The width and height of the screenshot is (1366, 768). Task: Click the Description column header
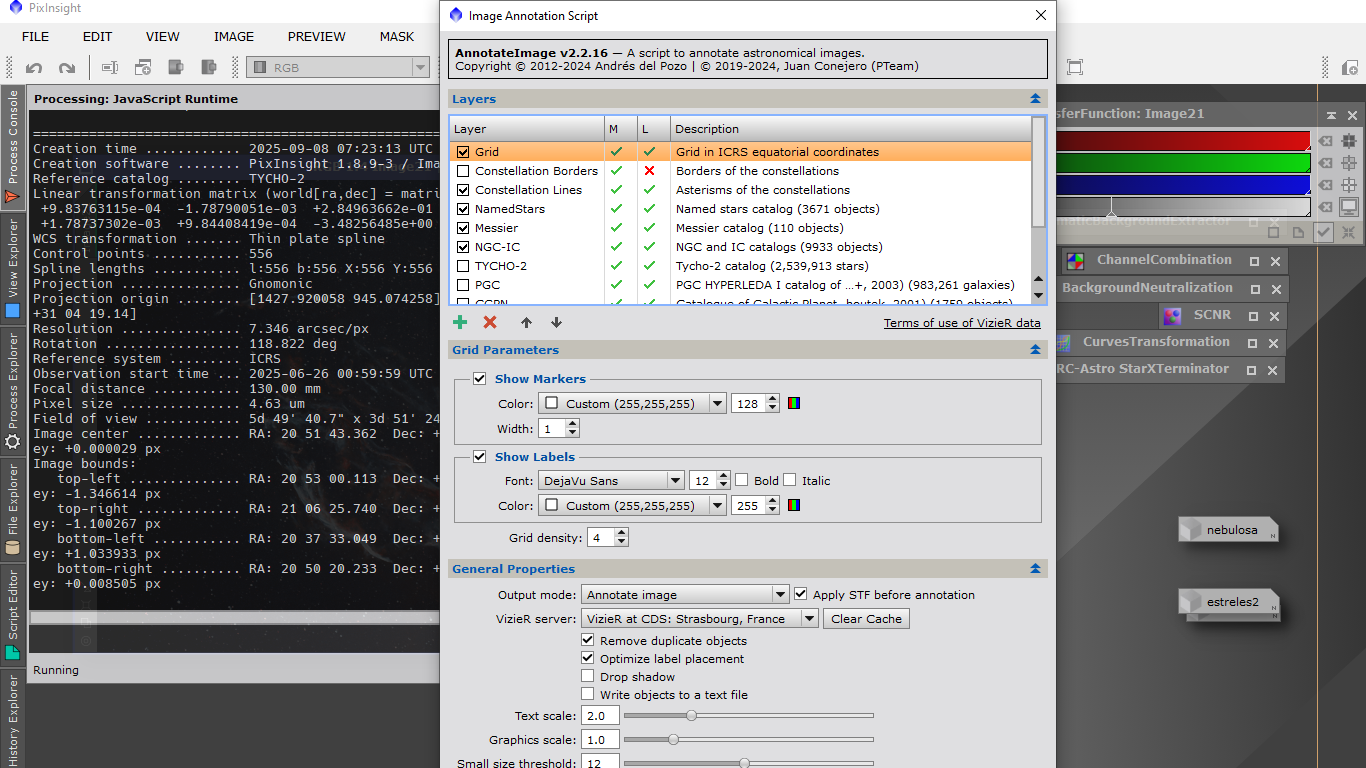pyautogui.click(x=851, y=129)
